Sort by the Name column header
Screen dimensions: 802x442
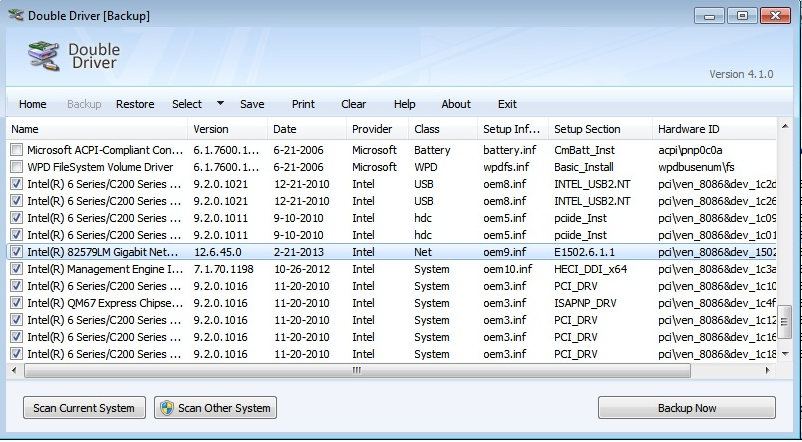tap(97, 129)
